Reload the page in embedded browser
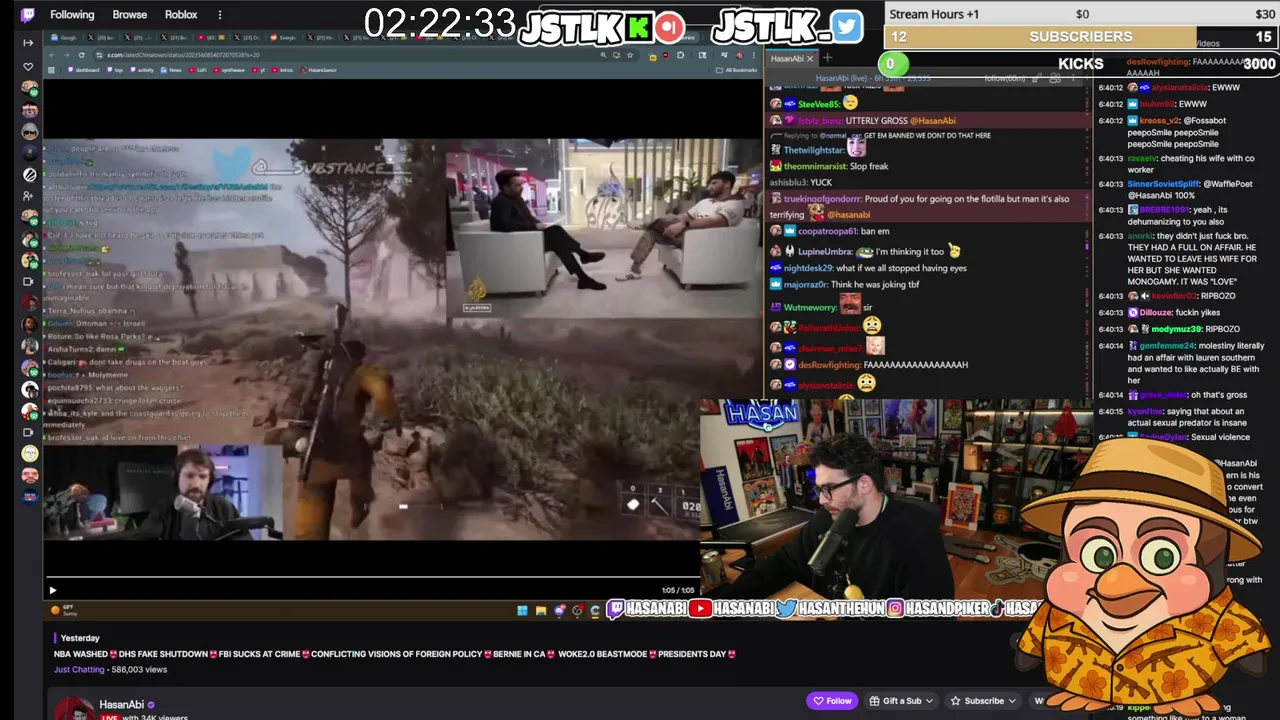 [81, 55]
